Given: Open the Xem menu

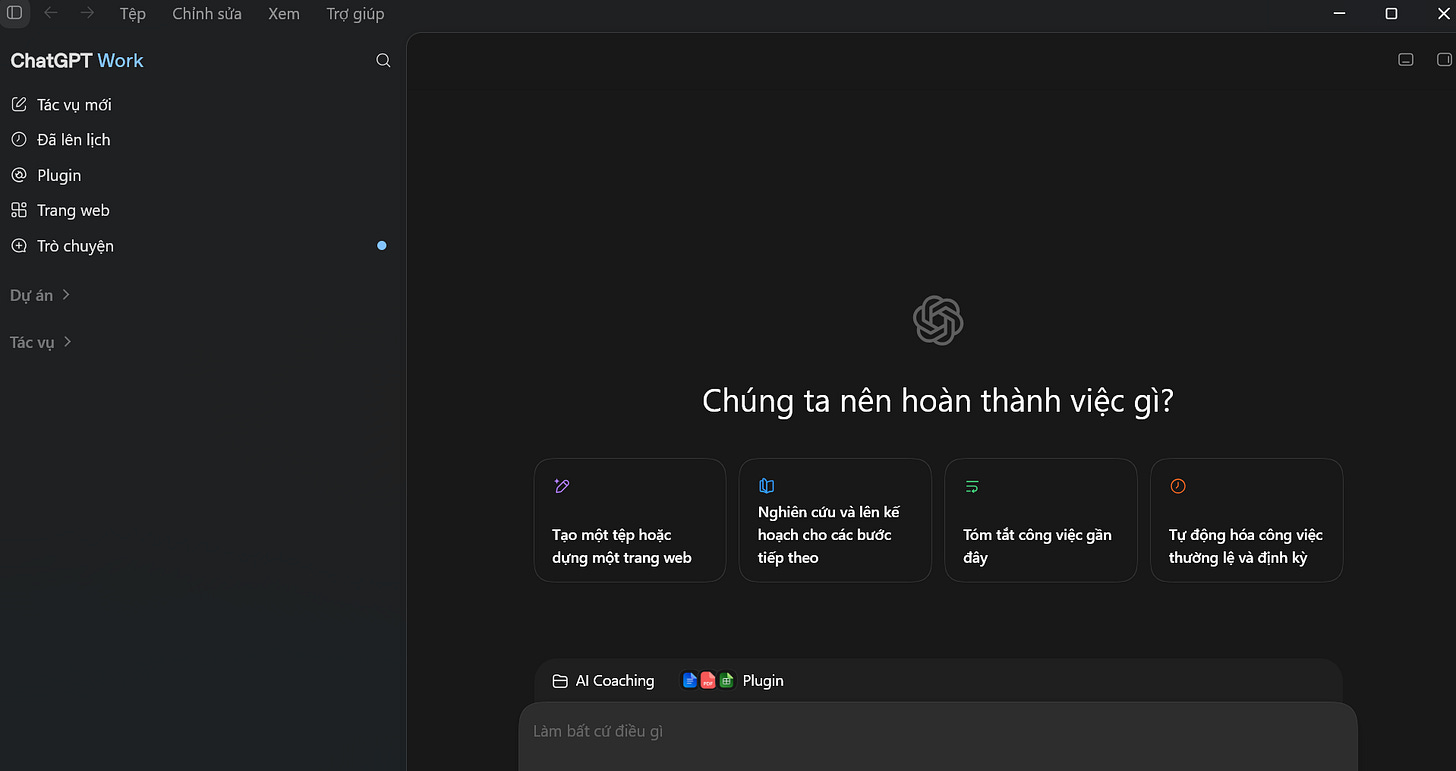Looking at the screenshot, I should pos(284,14).
